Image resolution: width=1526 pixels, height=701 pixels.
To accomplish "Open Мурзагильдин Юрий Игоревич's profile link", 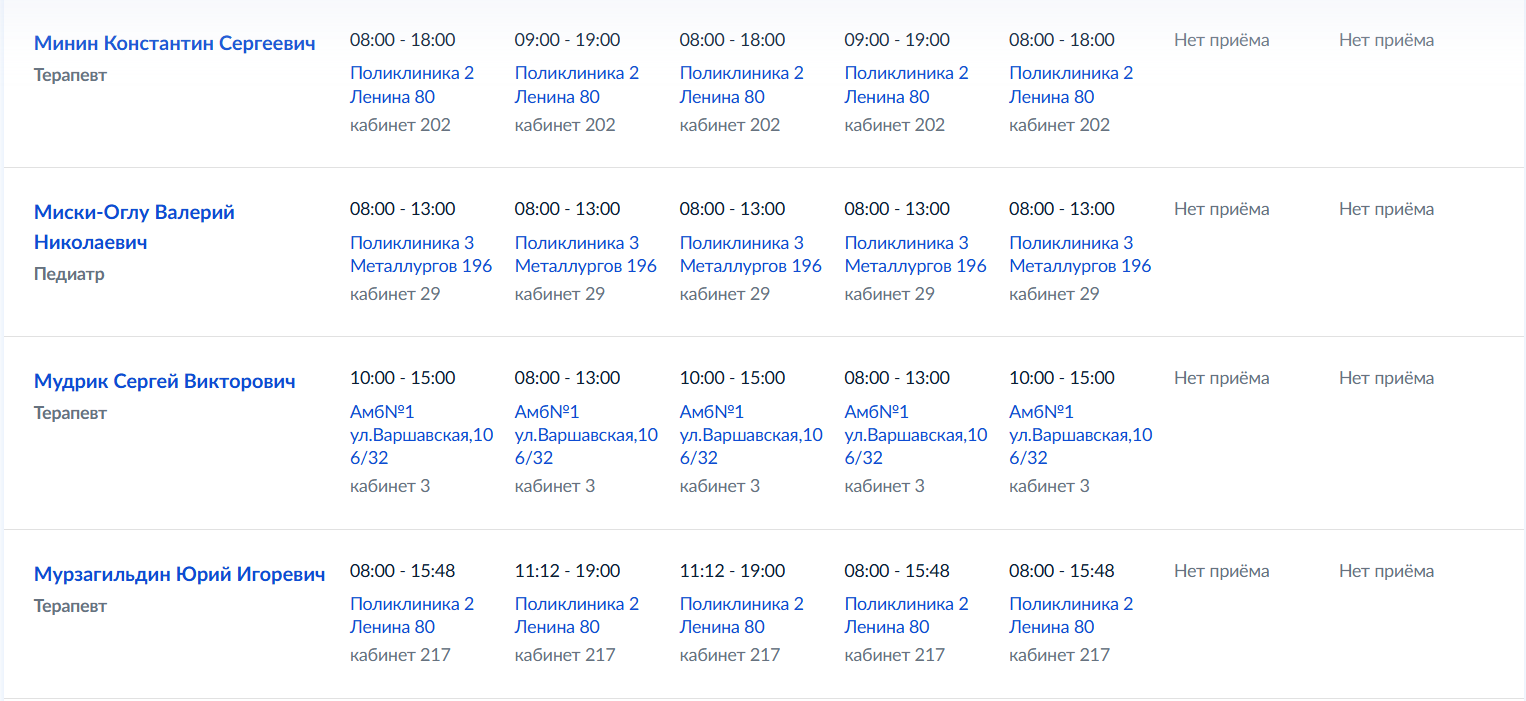I will click(180, 574).
